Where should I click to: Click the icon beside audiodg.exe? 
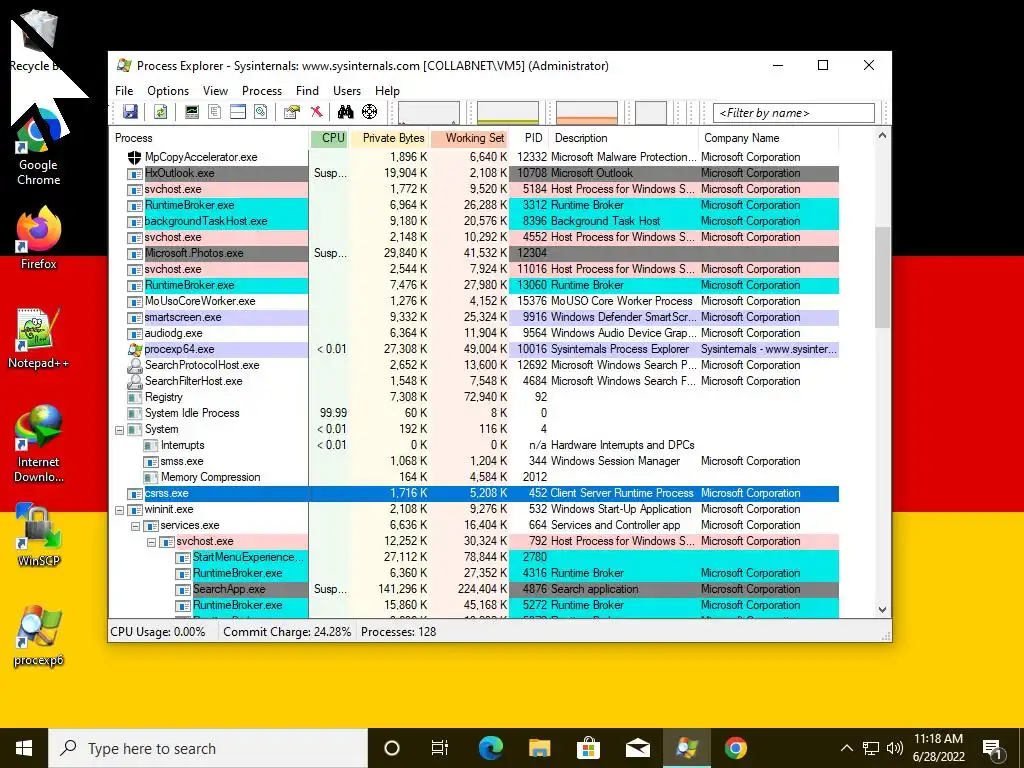(135, 334)
